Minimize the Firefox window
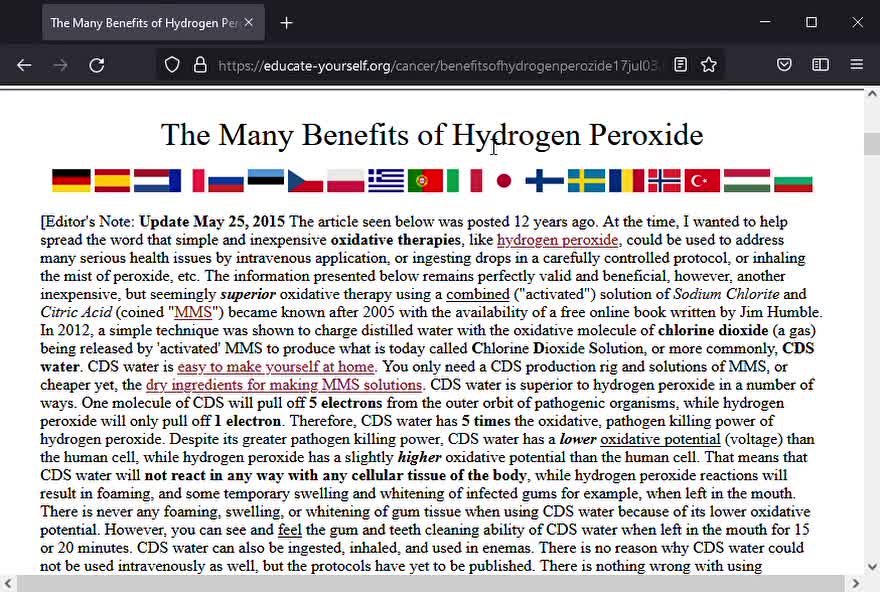 pos(765,22)
